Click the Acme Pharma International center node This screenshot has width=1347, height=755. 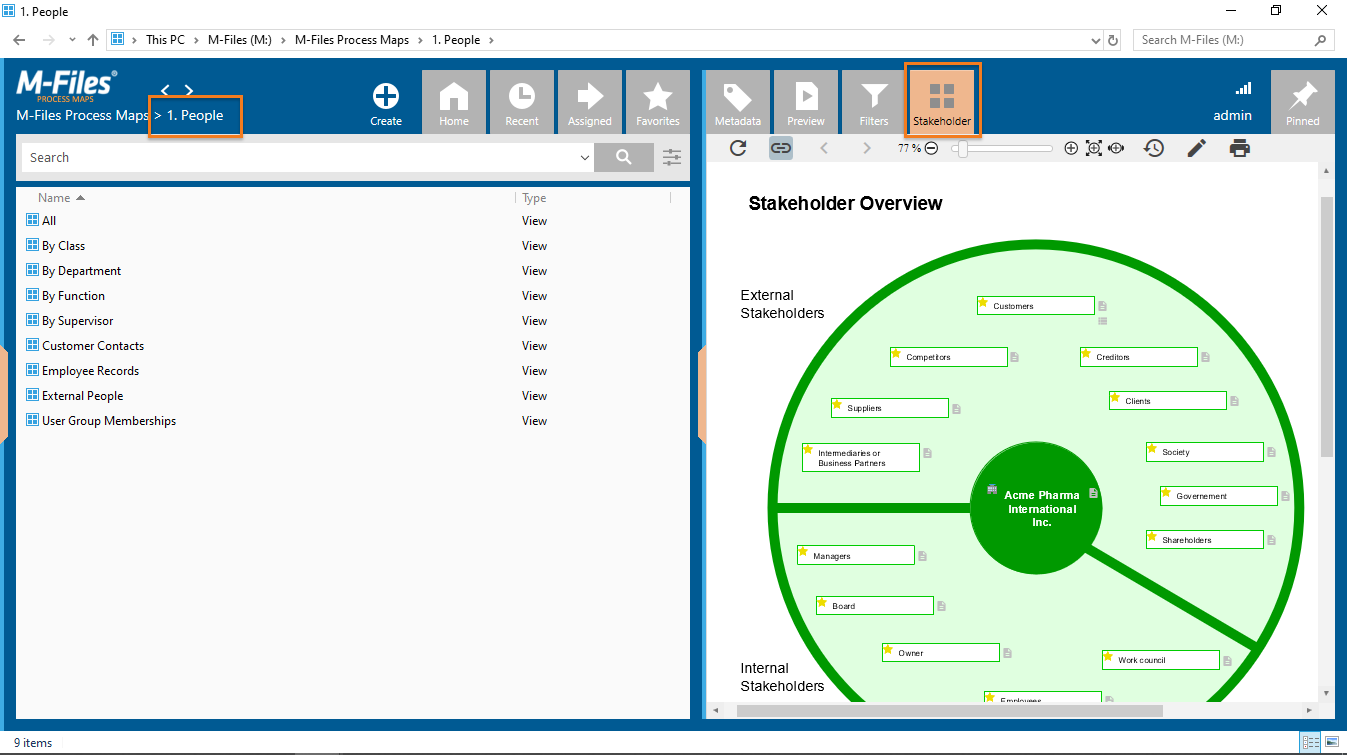click(x=1036, y=509)
